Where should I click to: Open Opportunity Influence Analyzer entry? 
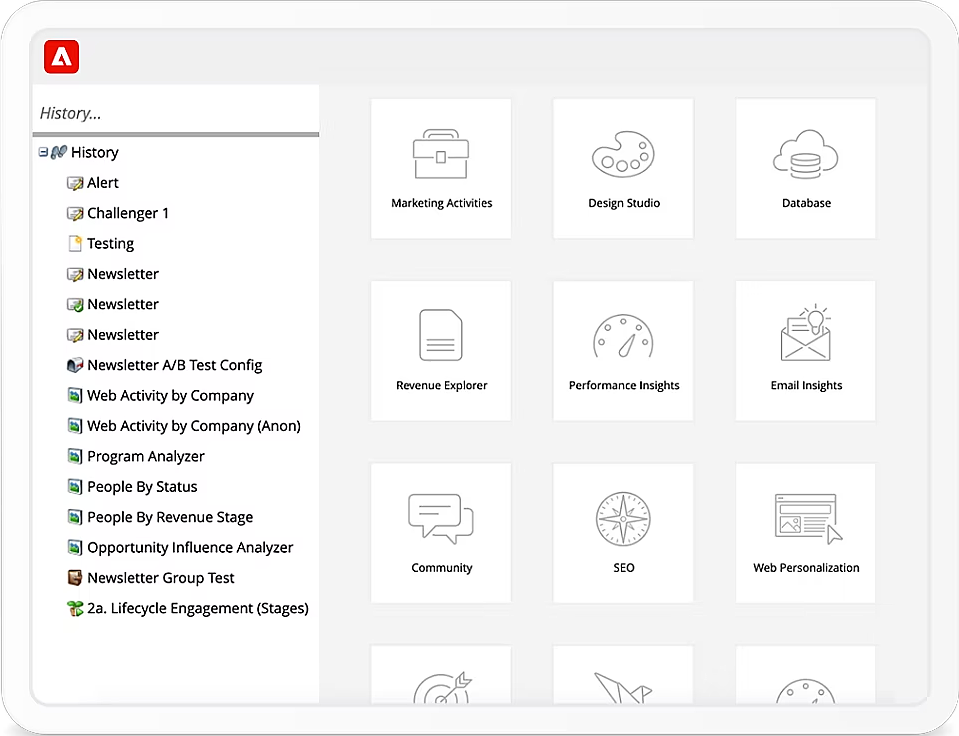tap(190, 548)
